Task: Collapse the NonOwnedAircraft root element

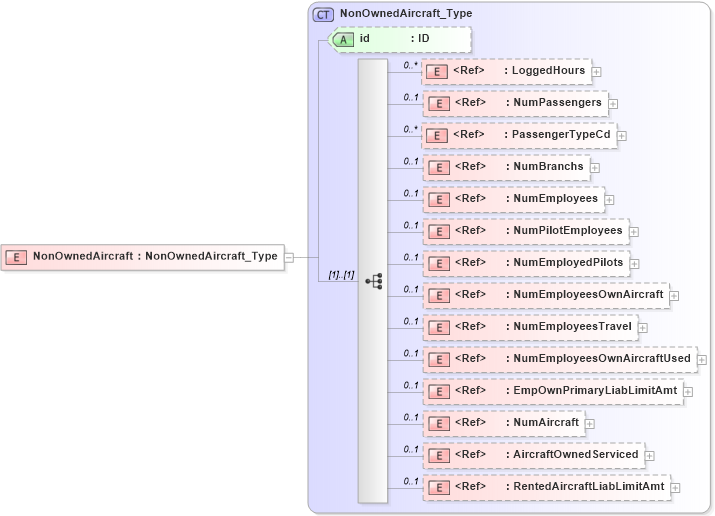Action: coord(288,257)
